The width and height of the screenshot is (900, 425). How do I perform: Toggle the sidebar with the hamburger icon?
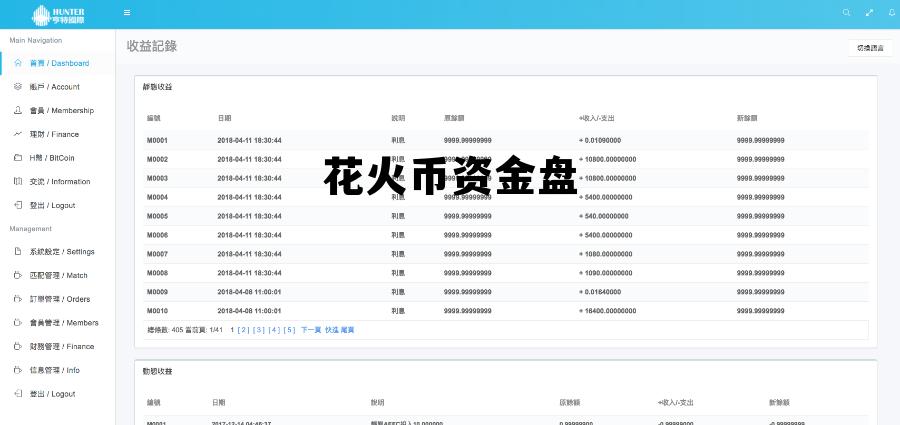pyautogui.click(x=127, y=13)
